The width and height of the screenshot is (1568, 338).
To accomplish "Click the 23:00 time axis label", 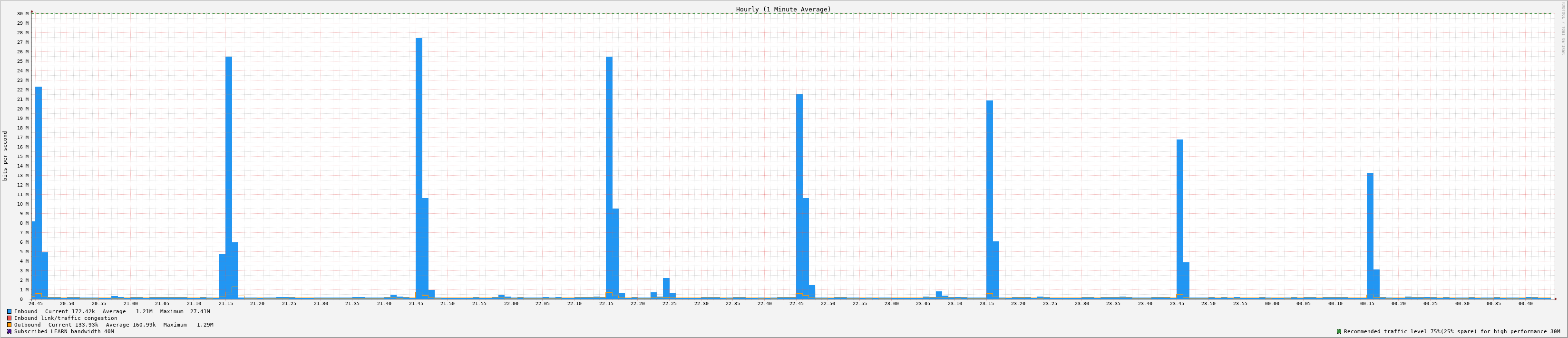I will 891,303.
